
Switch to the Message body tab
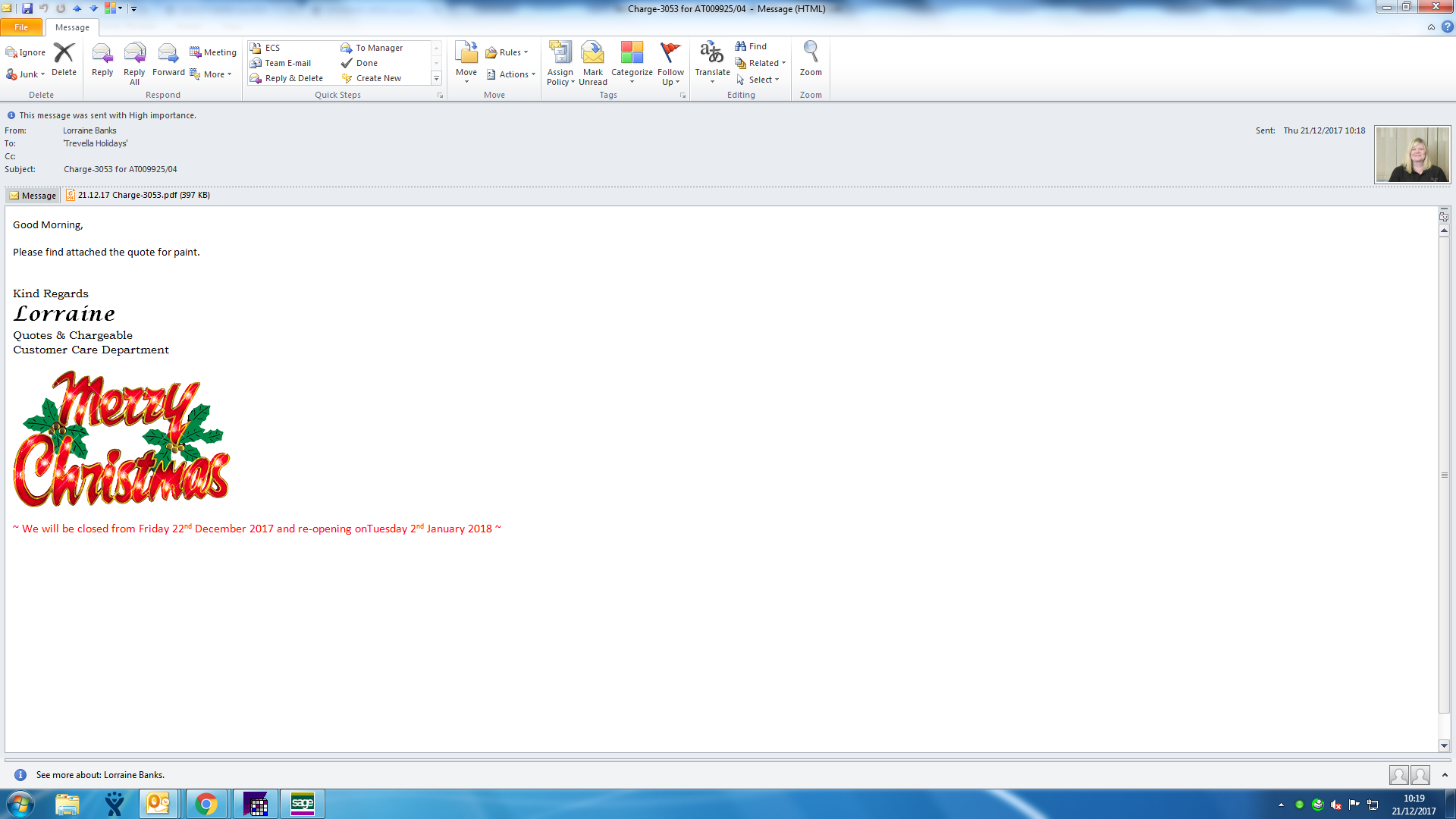pyautogui.click(x=33, y=196)
